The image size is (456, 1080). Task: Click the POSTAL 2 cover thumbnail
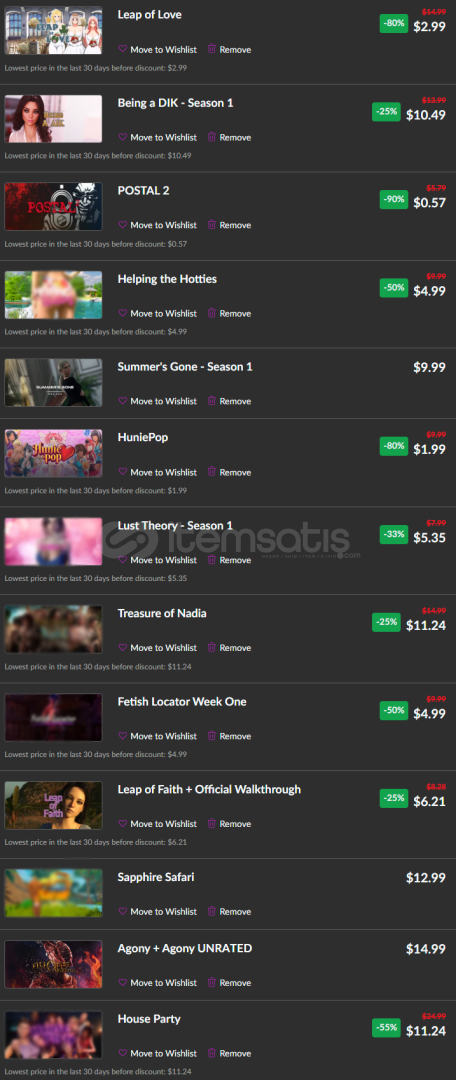[53, 206]
